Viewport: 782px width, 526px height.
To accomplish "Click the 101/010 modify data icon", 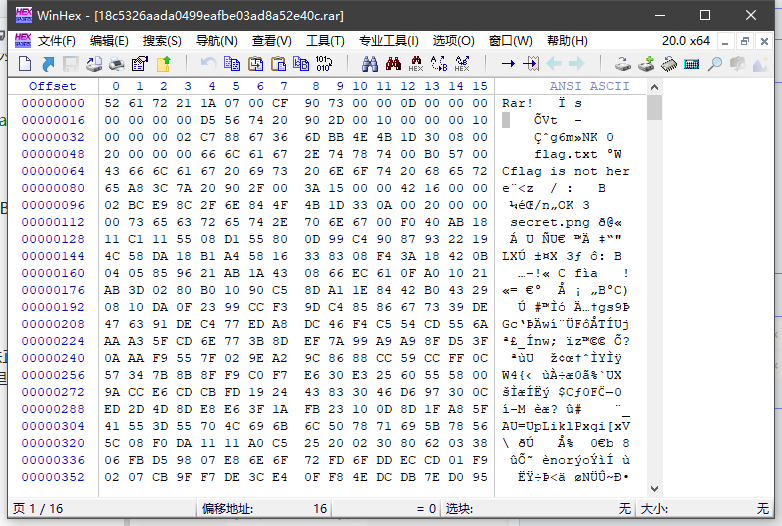I will [x=324, y=64].
